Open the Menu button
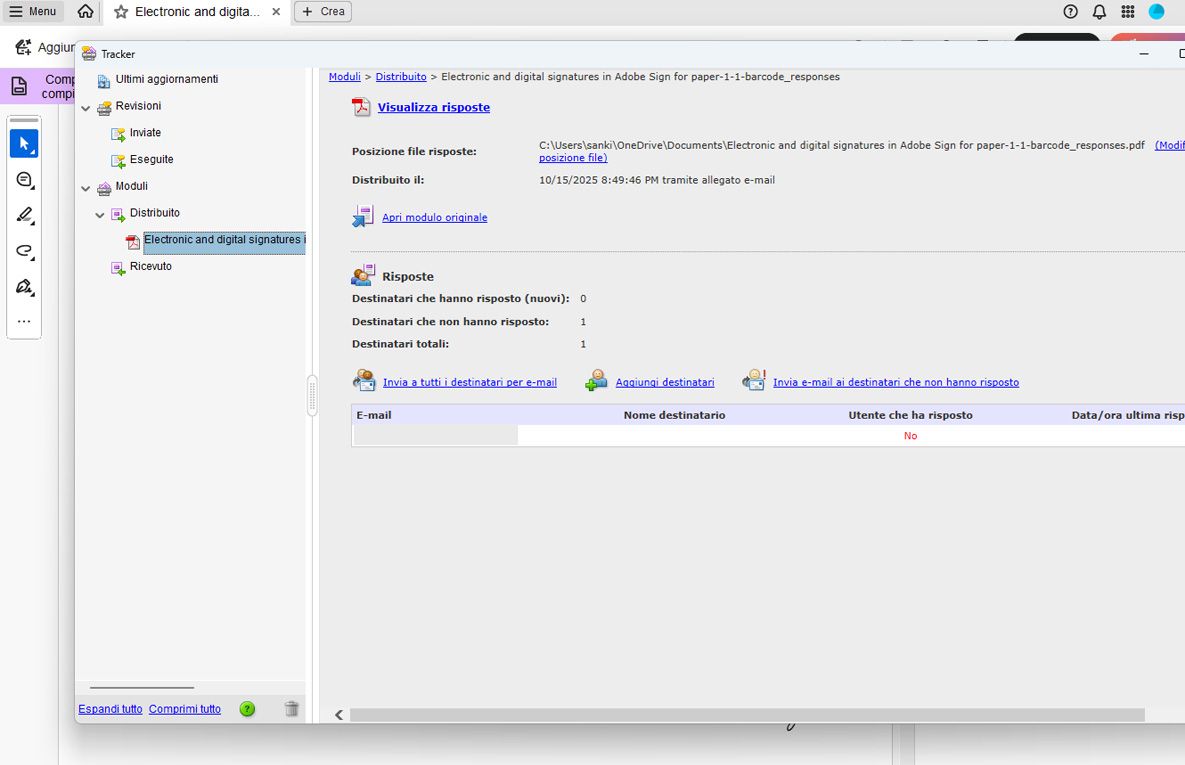 [33, 11]
